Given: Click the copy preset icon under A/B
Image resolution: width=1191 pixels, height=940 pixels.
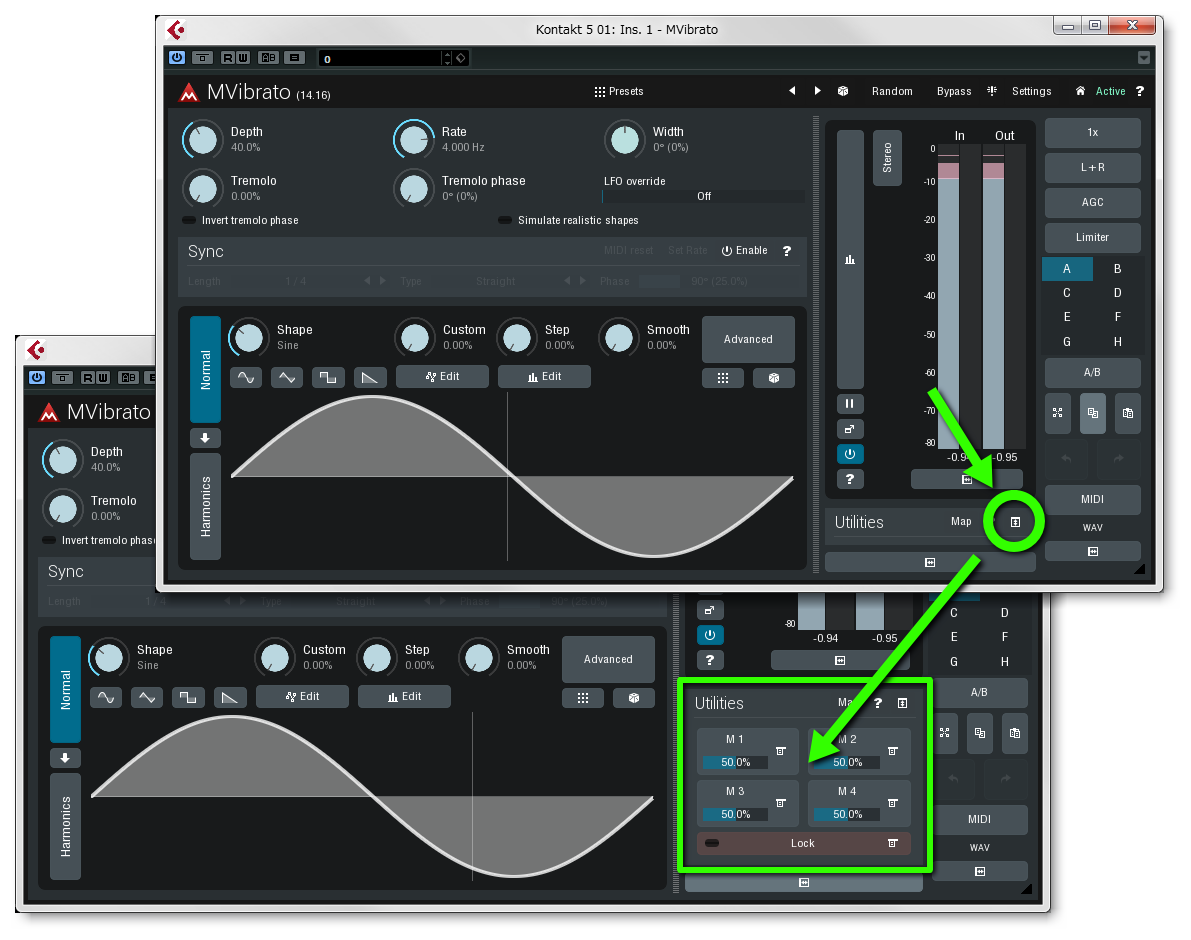Looking at the screenshot, I should 1092,413.
